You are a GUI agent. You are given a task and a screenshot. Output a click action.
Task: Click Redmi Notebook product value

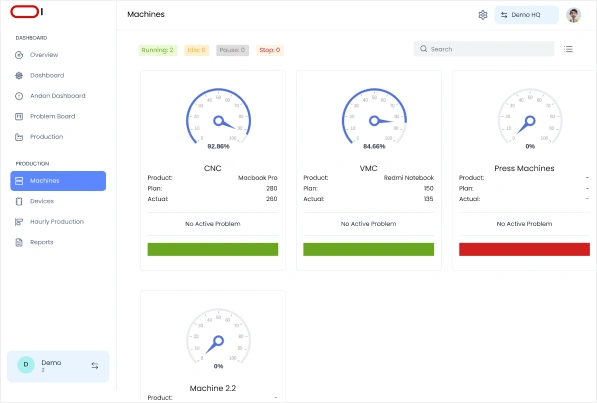click(409, 178)
